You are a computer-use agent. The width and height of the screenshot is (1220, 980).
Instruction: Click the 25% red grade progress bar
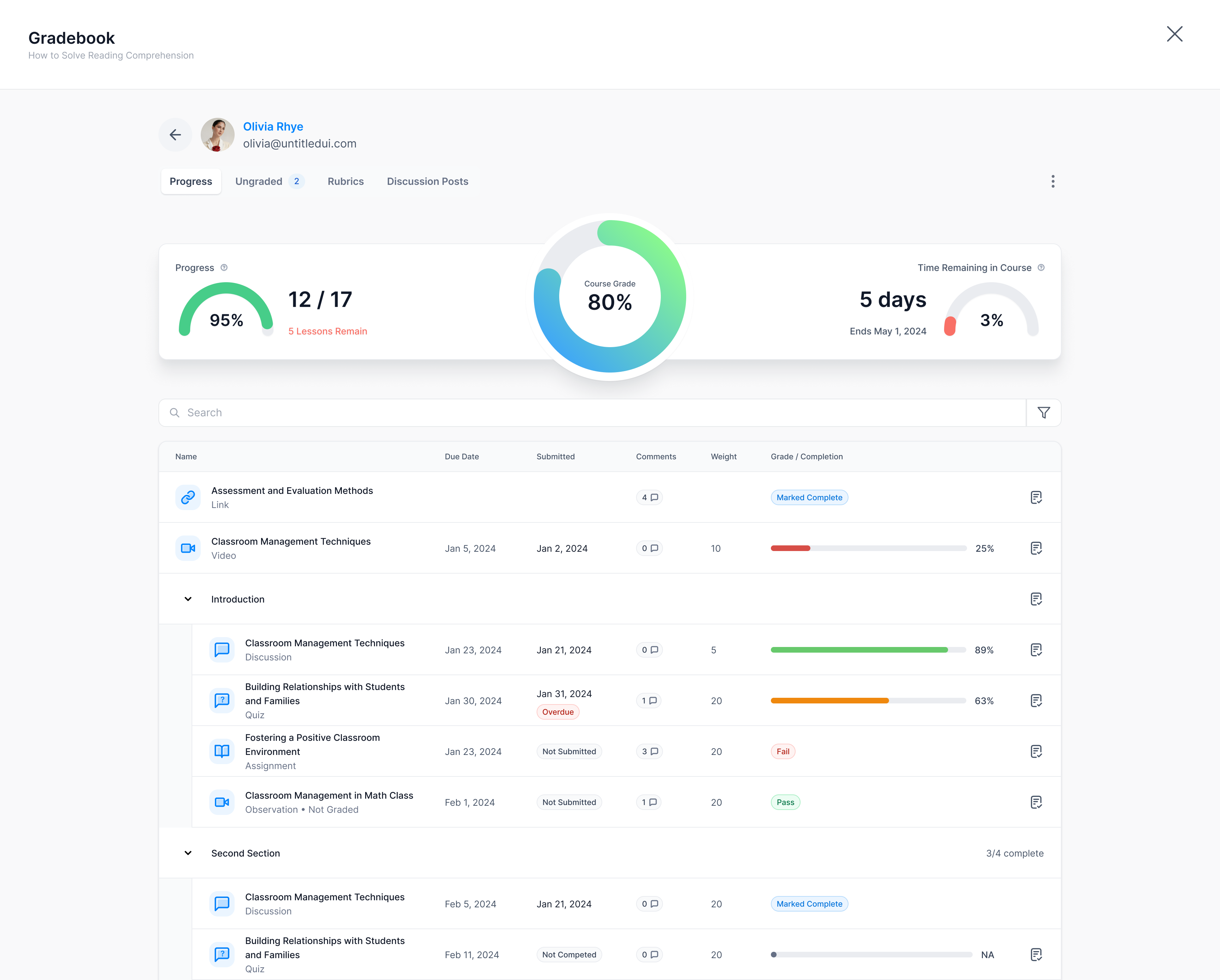[x=868, y=548]
